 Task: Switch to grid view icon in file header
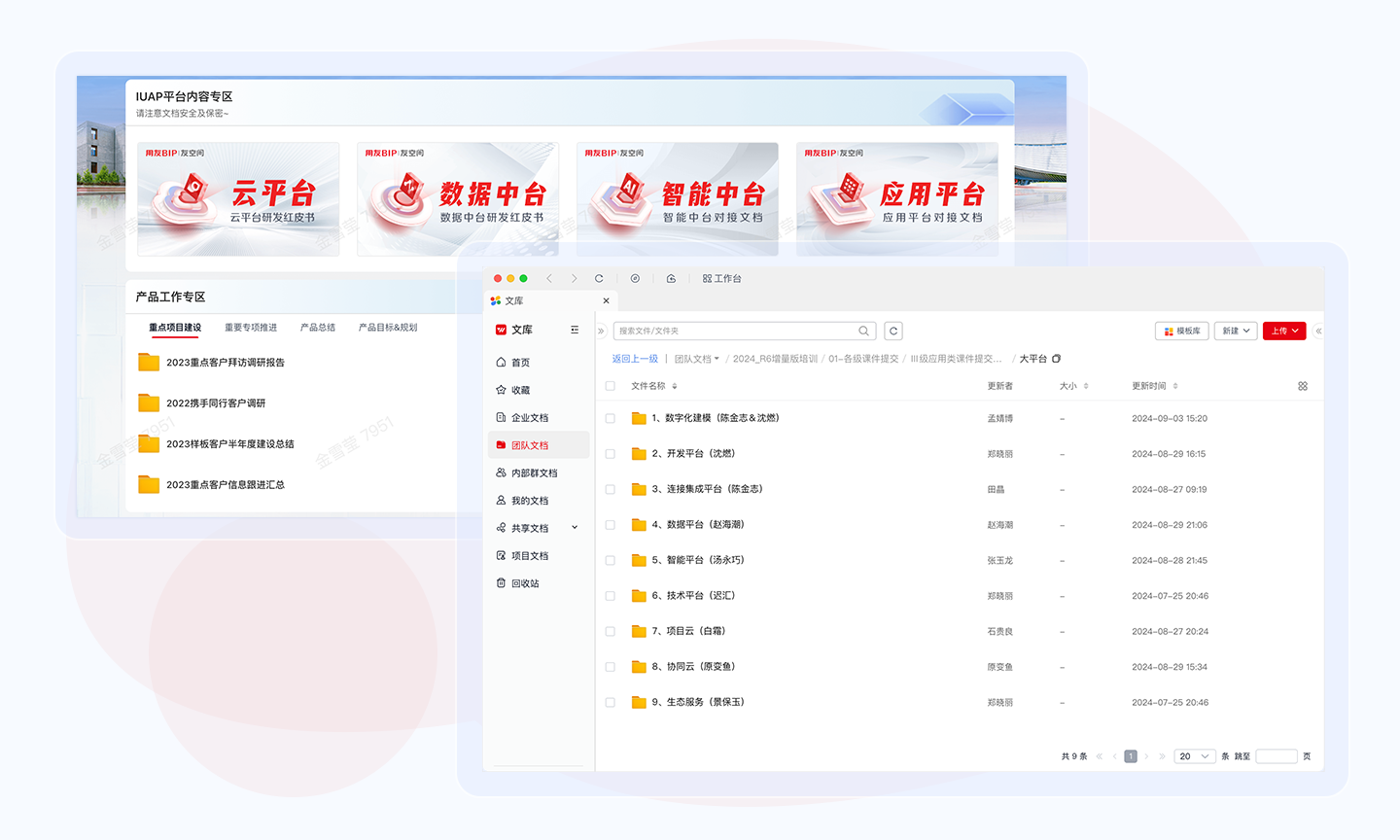click(x=1303, y=386)
